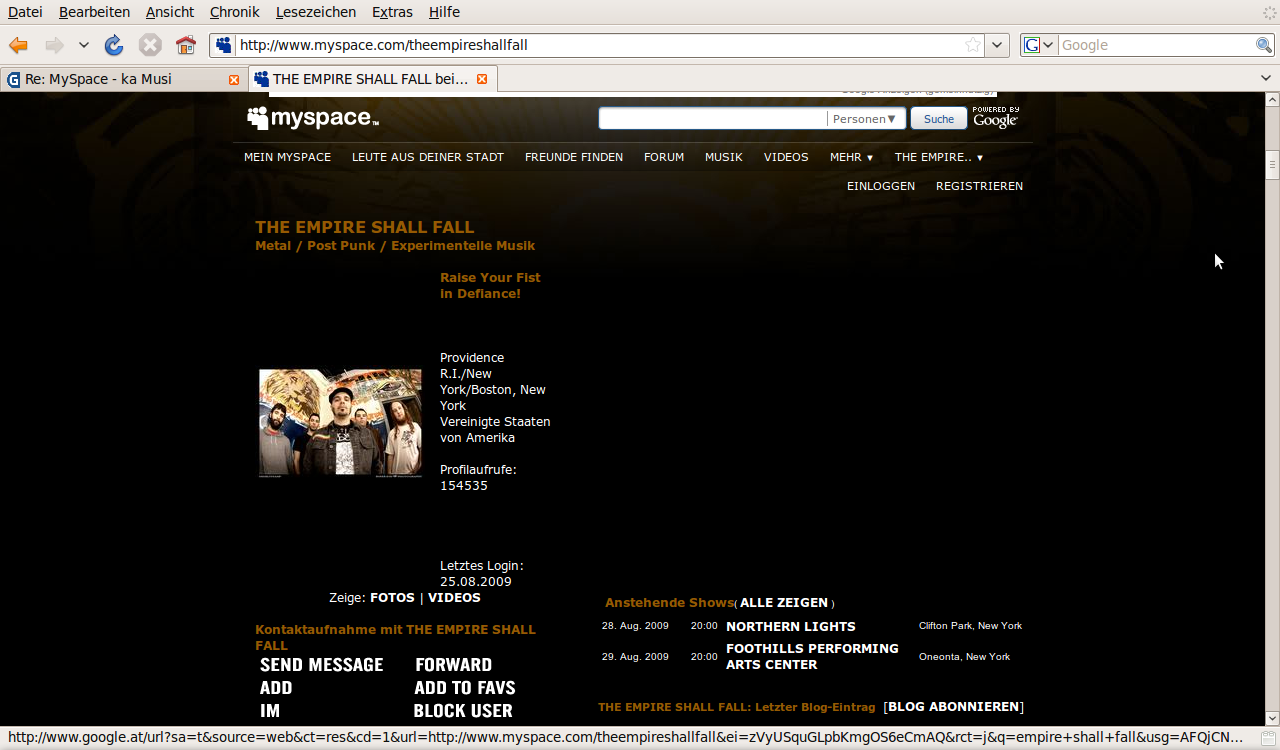Open the FORUM navigation link

664,157
